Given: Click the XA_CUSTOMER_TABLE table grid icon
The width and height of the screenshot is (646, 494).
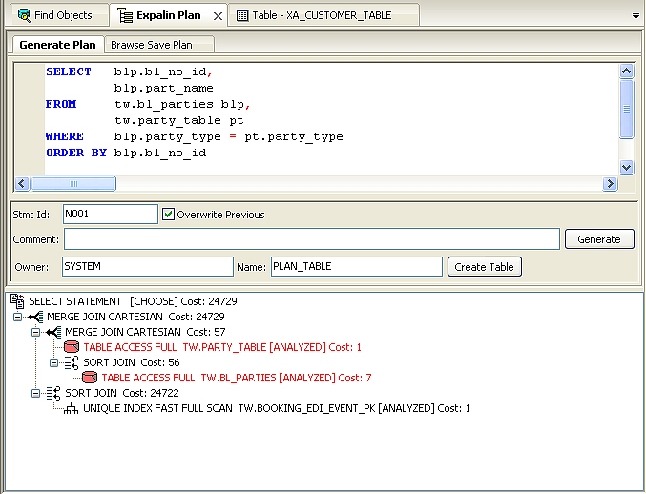Looking at the screenshot, I should pyautogui.click(x=243, y=15).
